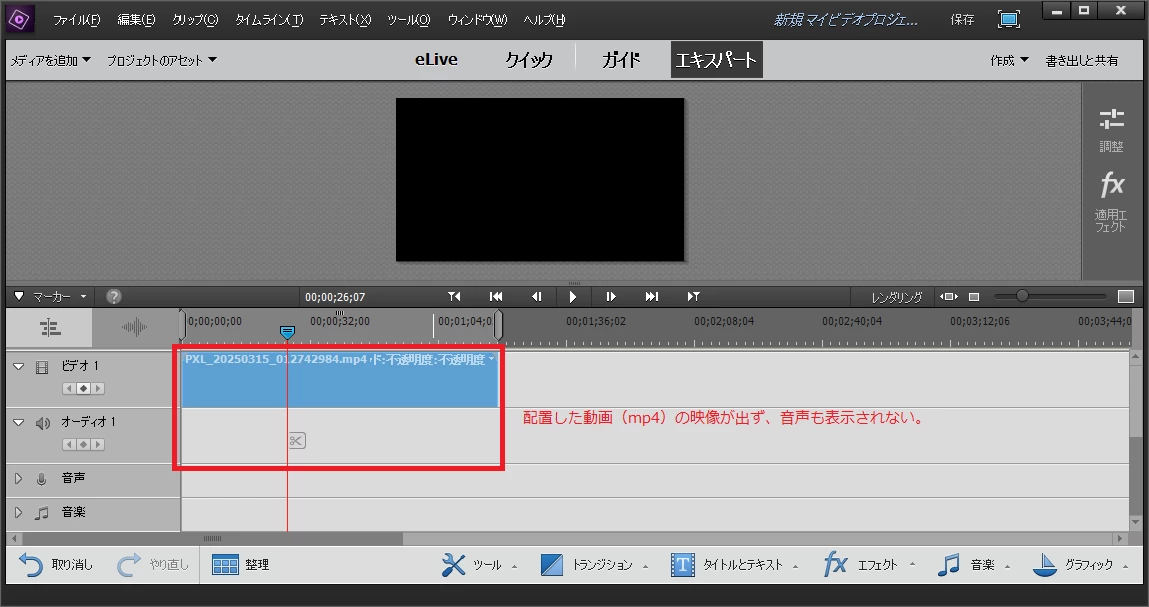Screen dimensions: 1149x607
Task: Open the ツール panel in bottom bar
Action: coord(479,564)
